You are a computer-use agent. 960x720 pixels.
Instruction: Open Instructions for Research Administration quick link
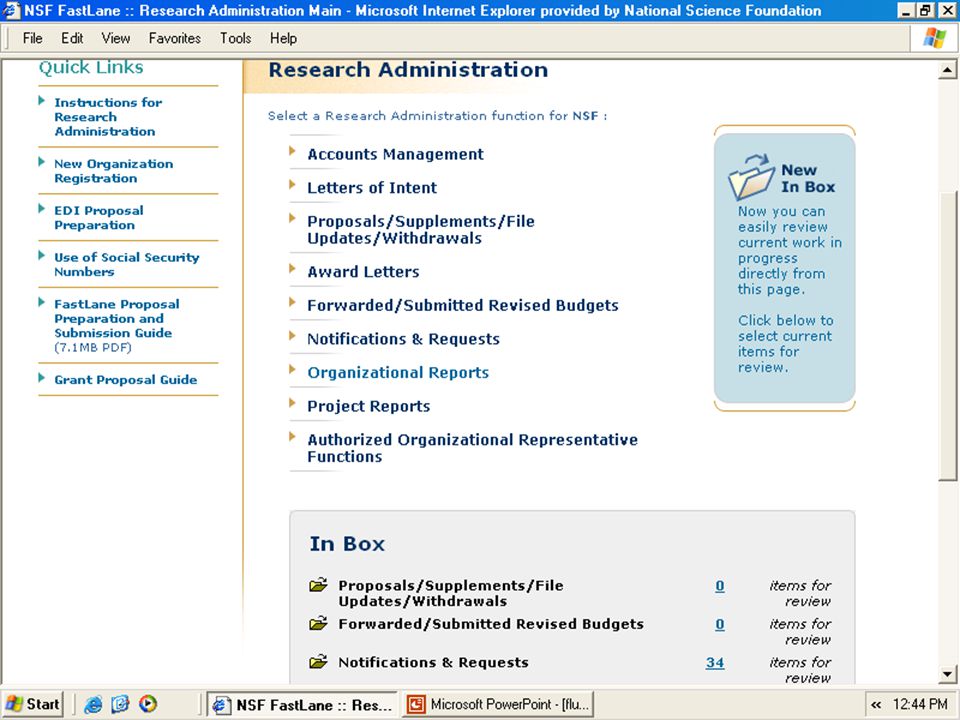[108, 117]
